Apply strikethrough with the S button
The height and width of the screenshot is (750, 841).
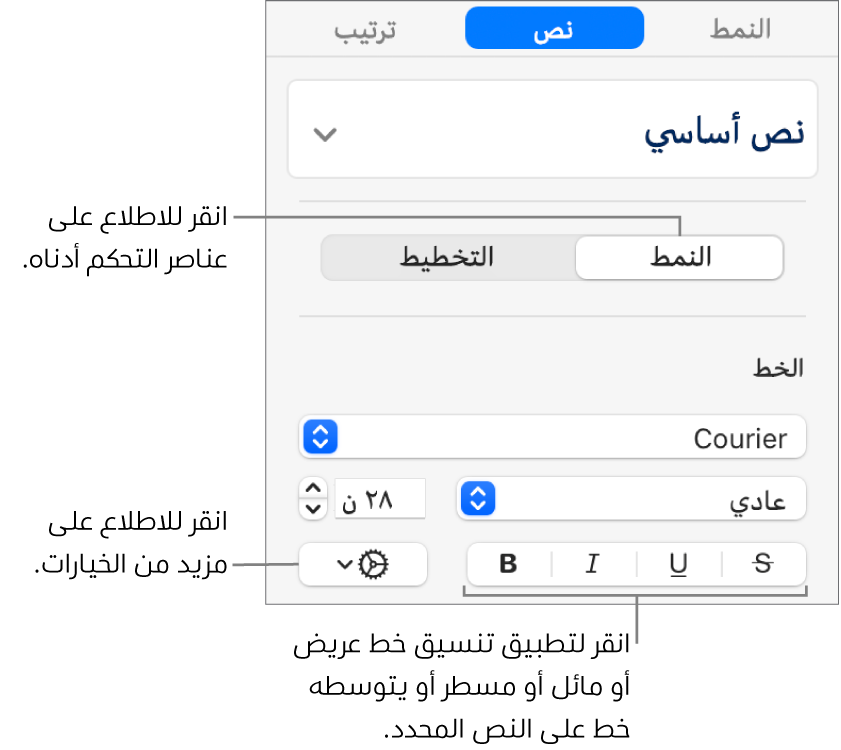[x=763, y=564]
